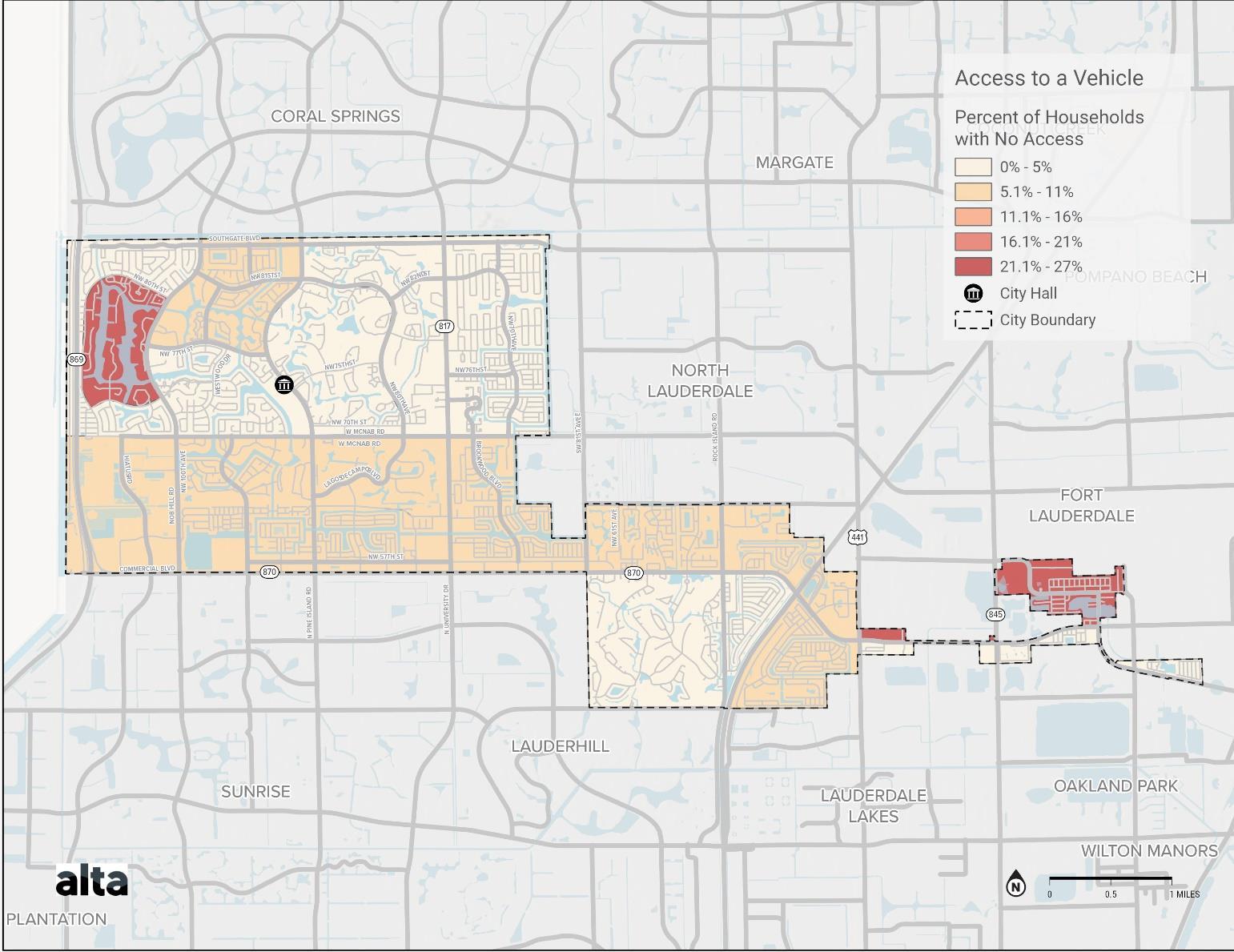Viewport: 1234px width, 952px height.
Task: Pick the 16.1% - 21% legend swatch
Action: coord(973,242)
